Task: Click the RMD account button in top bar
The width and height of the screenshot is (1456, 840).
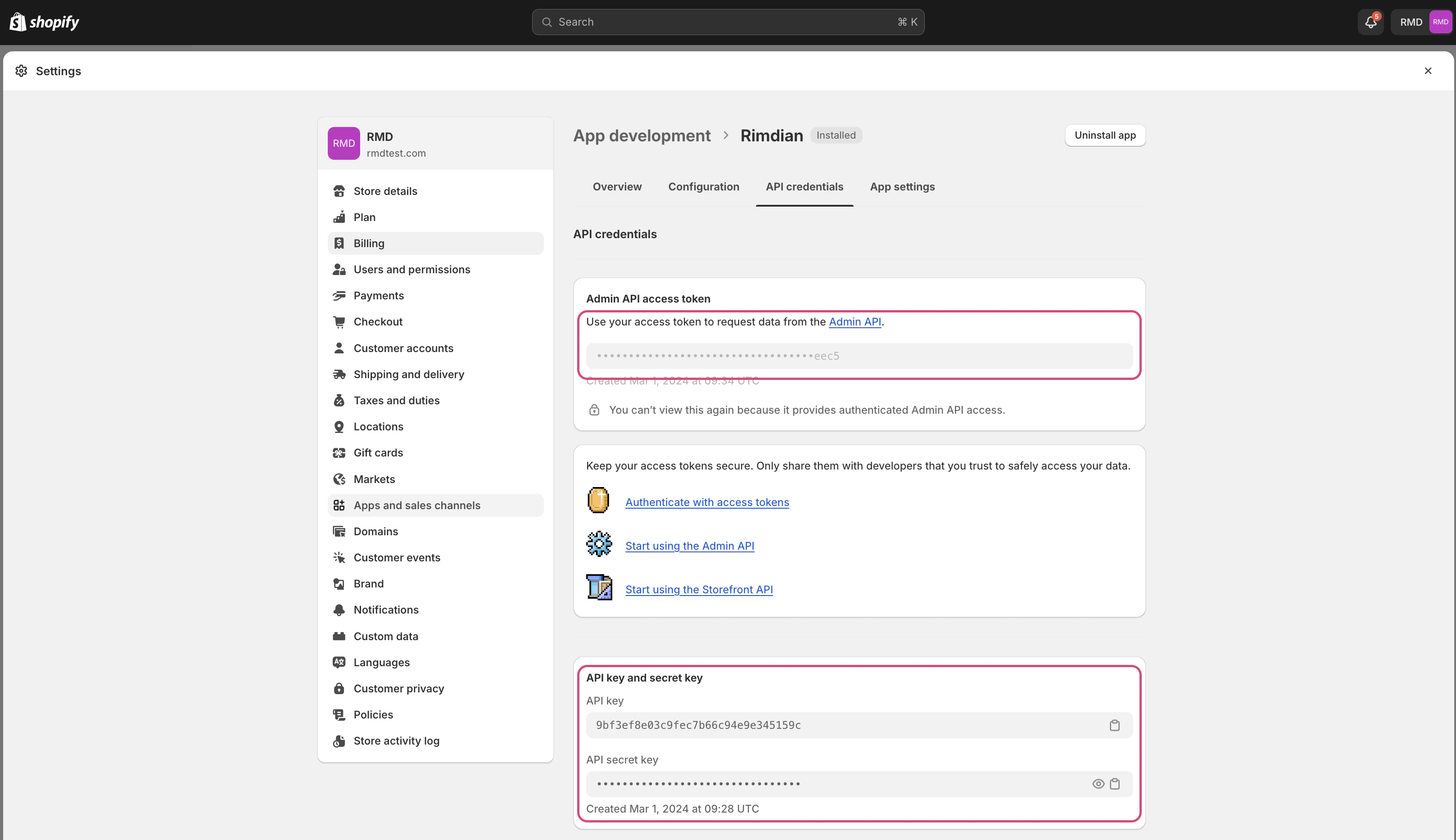Action: point(1422,22)
